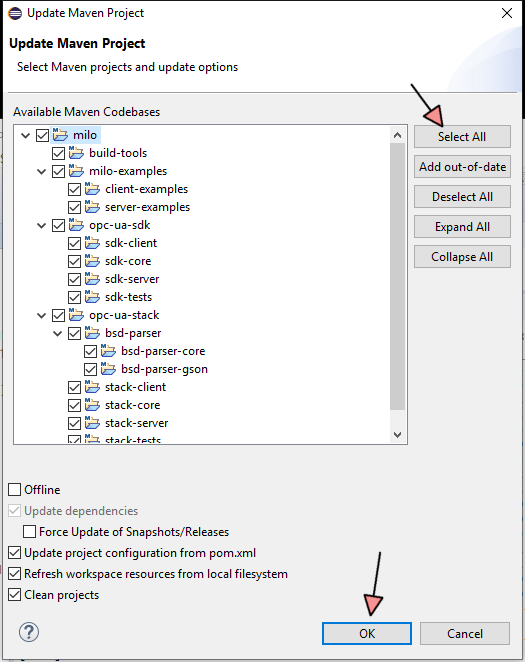Click the stack-client folder icon
The height and width of the screenshot is (662, 525).
click(x=92, y=387)
